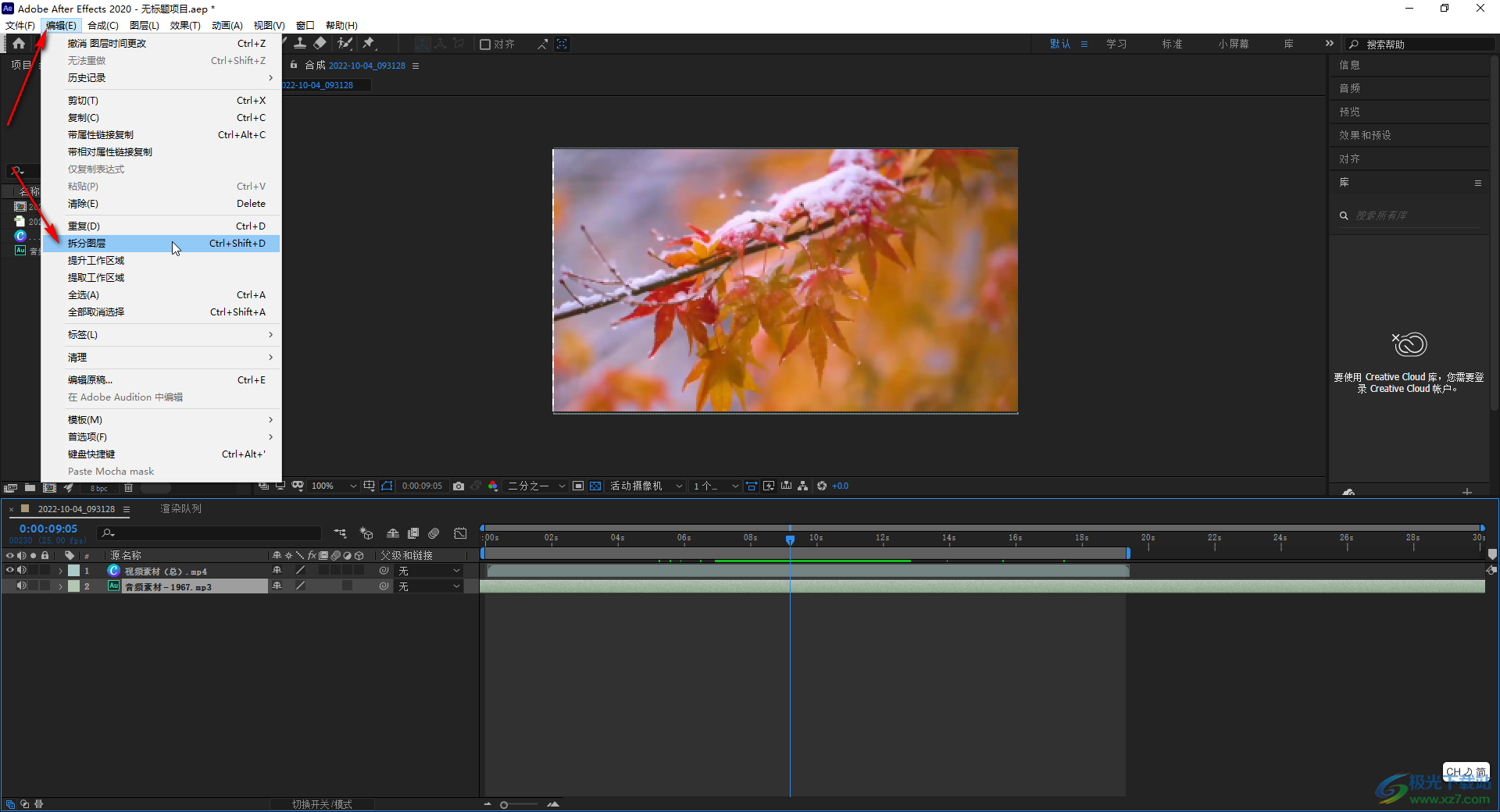The image size is (1500, 812).
Task: Switch to the 渲染队列 tab
Action: pos(181,508)
